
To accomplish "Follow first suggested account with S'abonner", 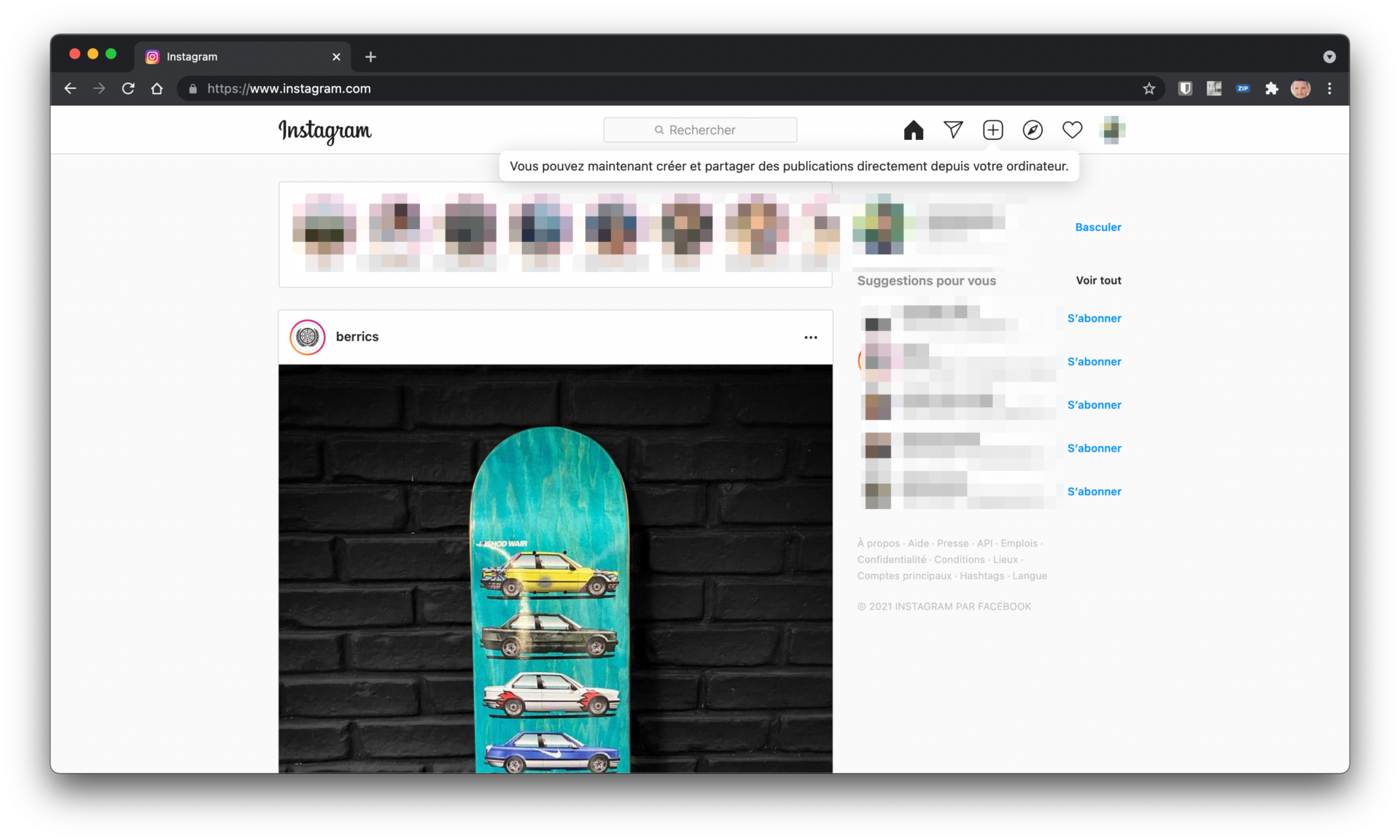I will coord(1094,318).
